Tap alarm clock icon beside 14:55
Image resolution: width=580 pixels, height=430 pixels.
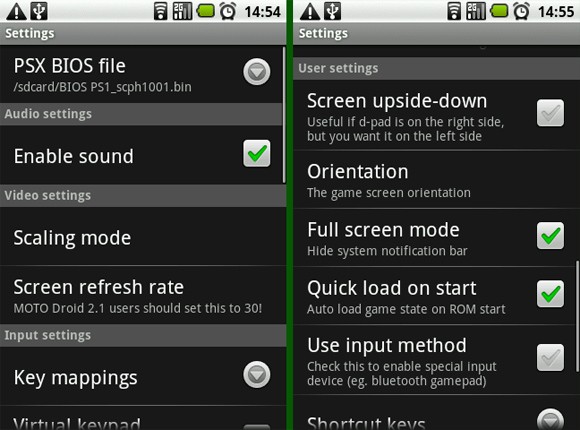[x=522, y=11]
